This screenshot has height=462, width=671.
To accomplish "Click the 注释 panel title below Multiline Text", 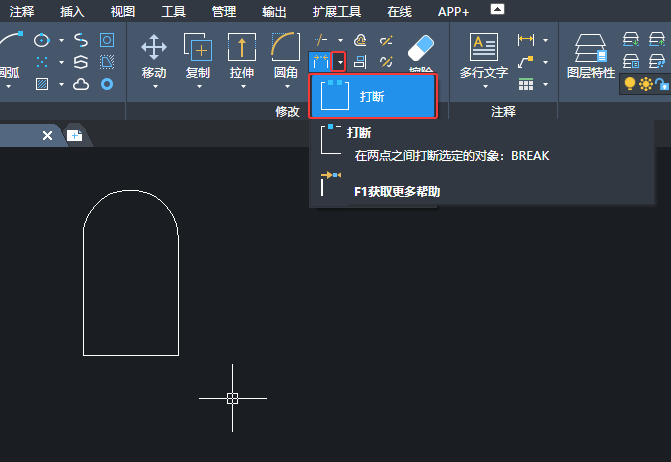I will (x=503, y=112).
